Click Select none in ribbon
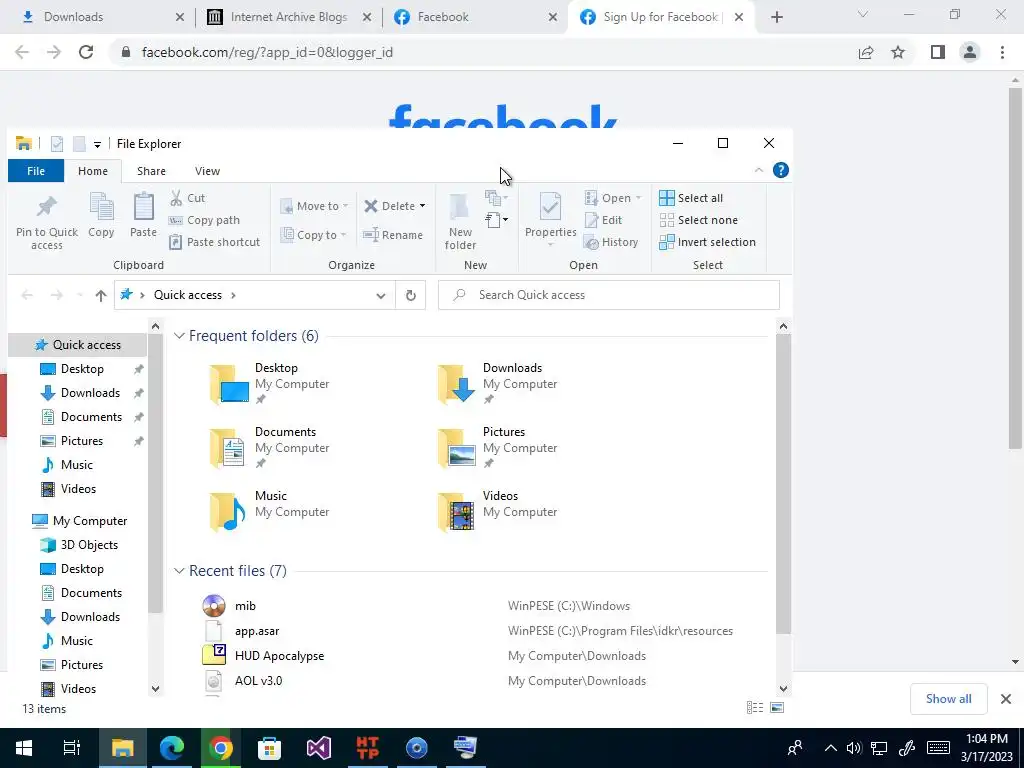Viewport: 1024px width, 768px height. pos(698,220)
